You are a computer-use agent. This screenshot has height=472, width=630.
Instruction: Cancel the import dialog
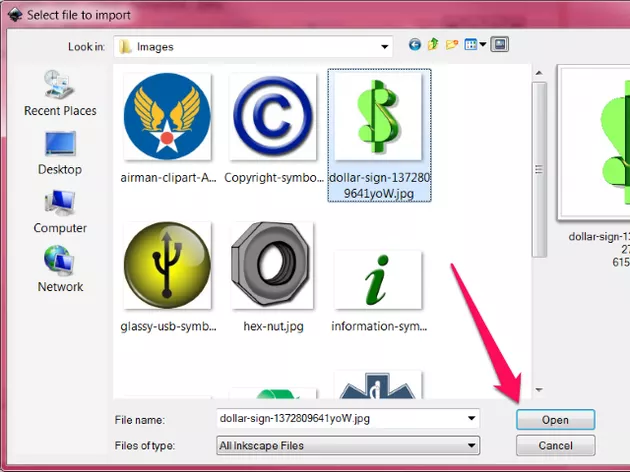(555, 445)
